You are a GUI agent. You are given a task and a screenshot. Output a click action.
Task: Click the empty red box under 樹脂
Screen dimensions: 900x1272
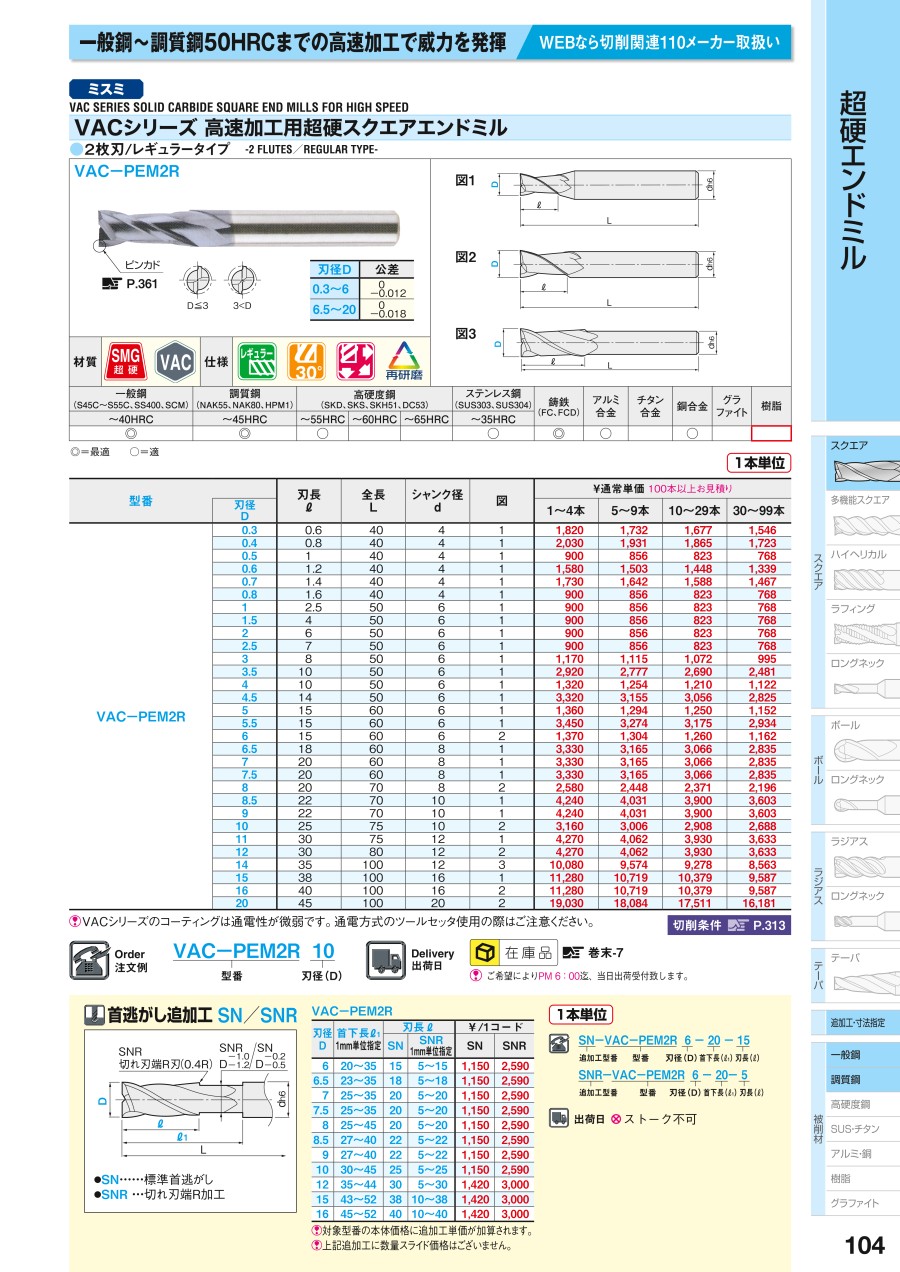pyautogui.click(x=771, y=433)
